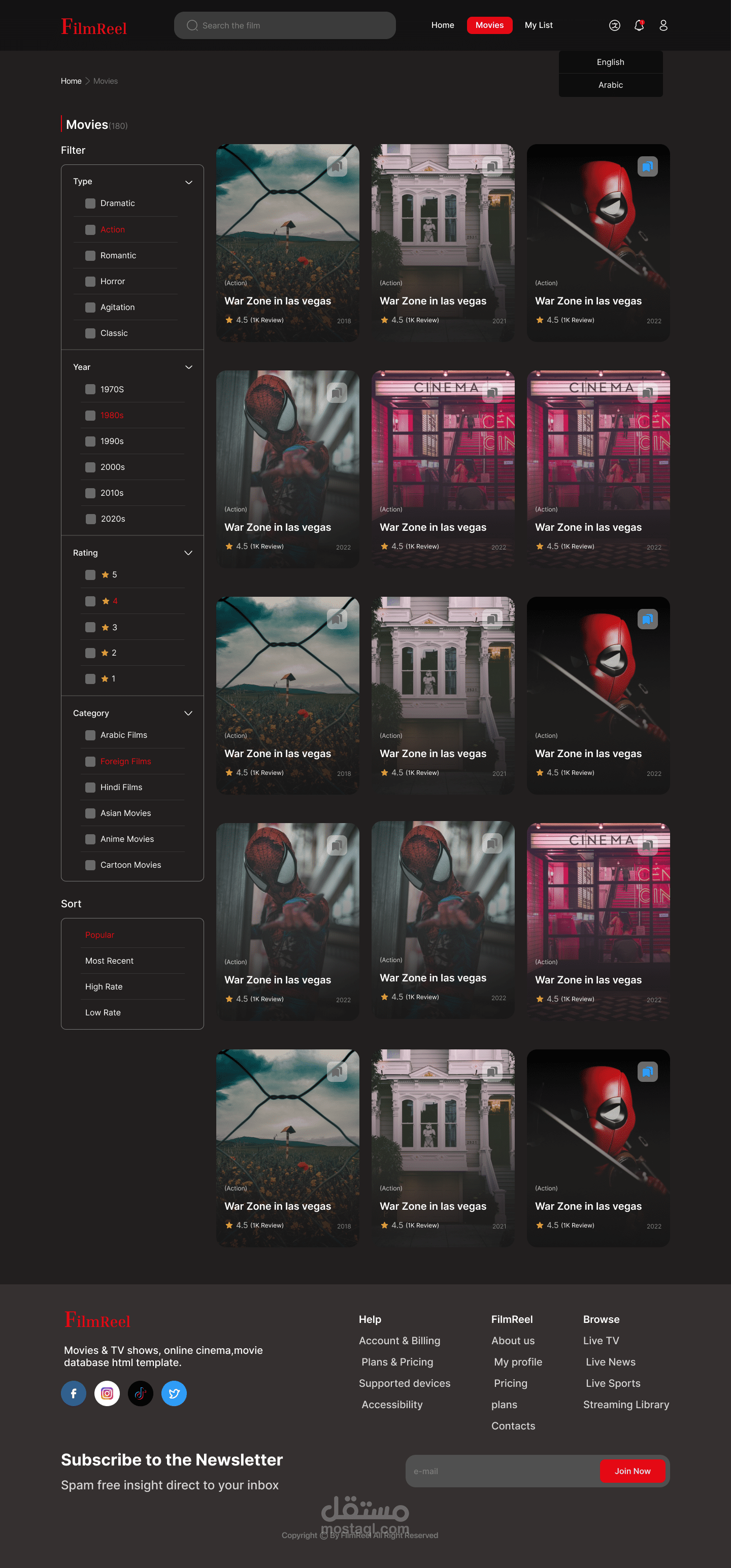731x1568 pixels.
Task: Click FilmReel logo in the header
Action: tap(94, 26)
